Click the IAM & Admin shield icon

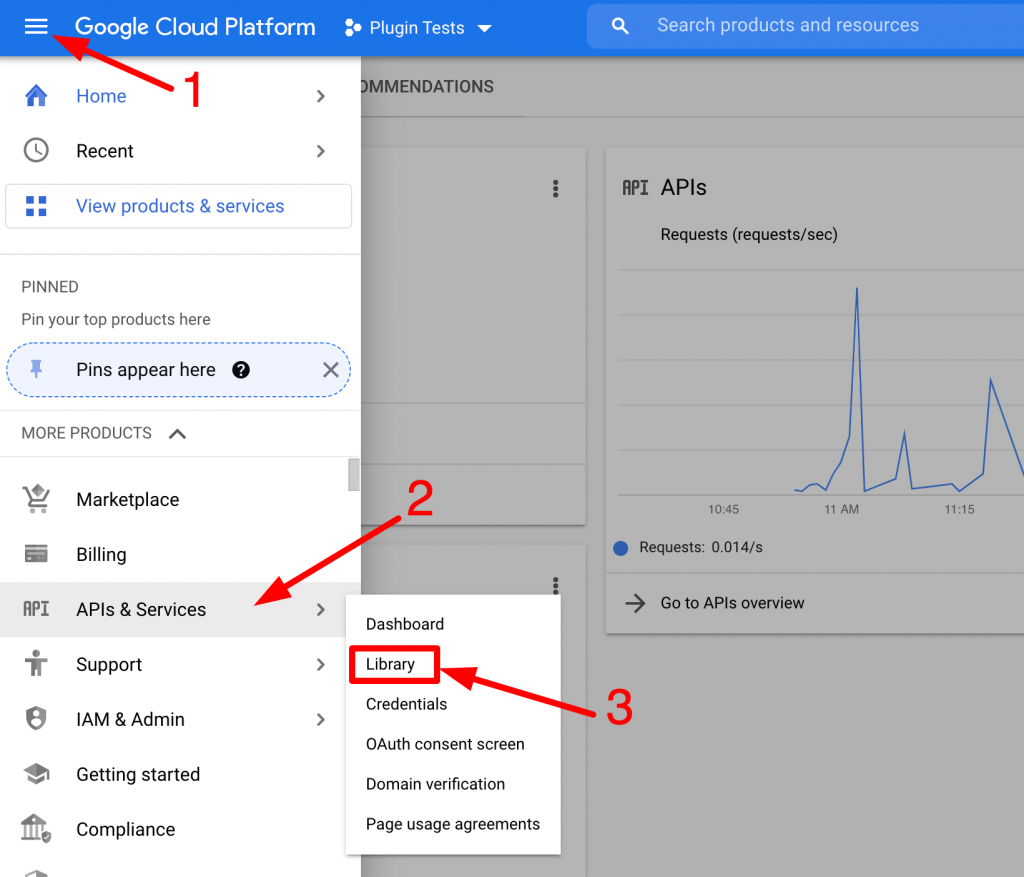(x=36, y=719)
